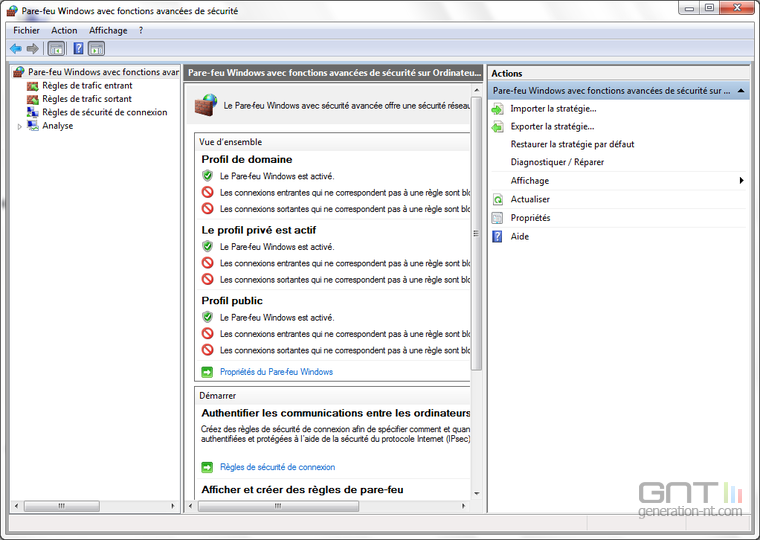Image resolution: width=760 pixels, height=540 pixels.
Task: Click the "Profil de domaine" heading
Action: [x=247, y=159]
